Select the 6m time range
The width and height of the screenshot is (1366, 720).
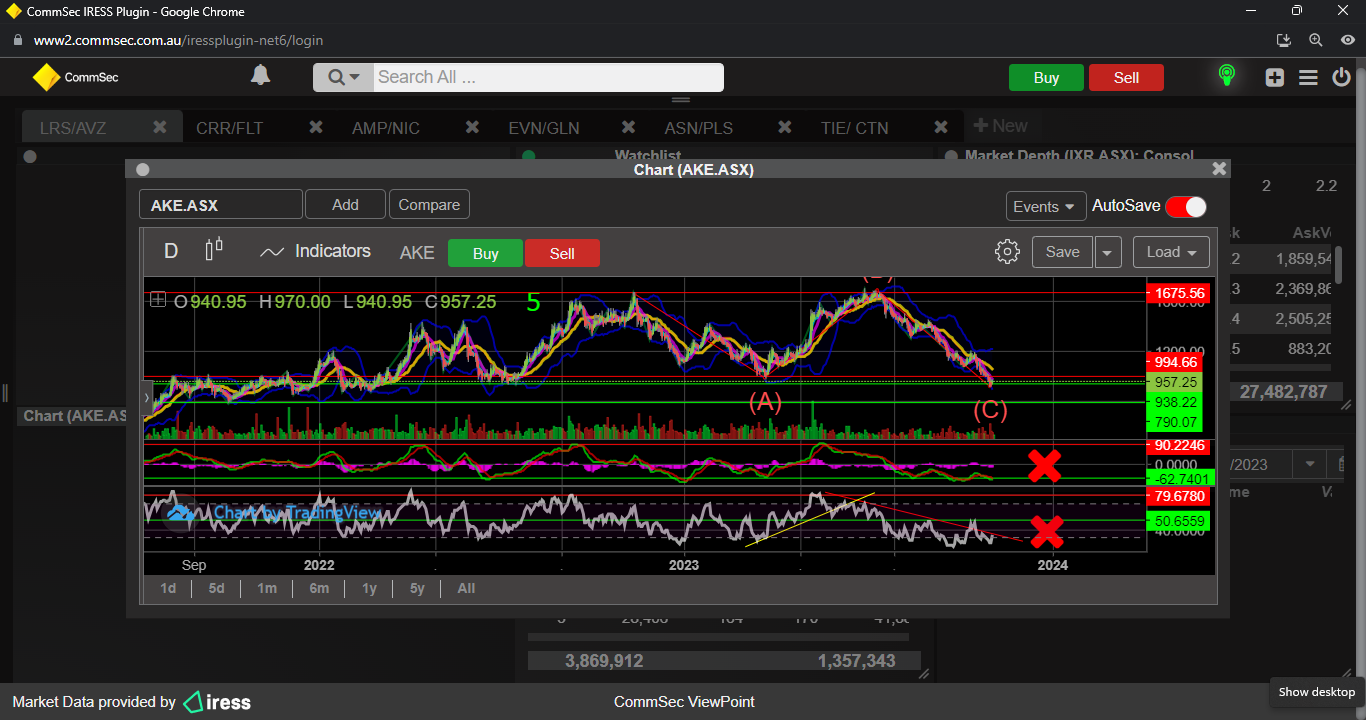tap(319, 588)
